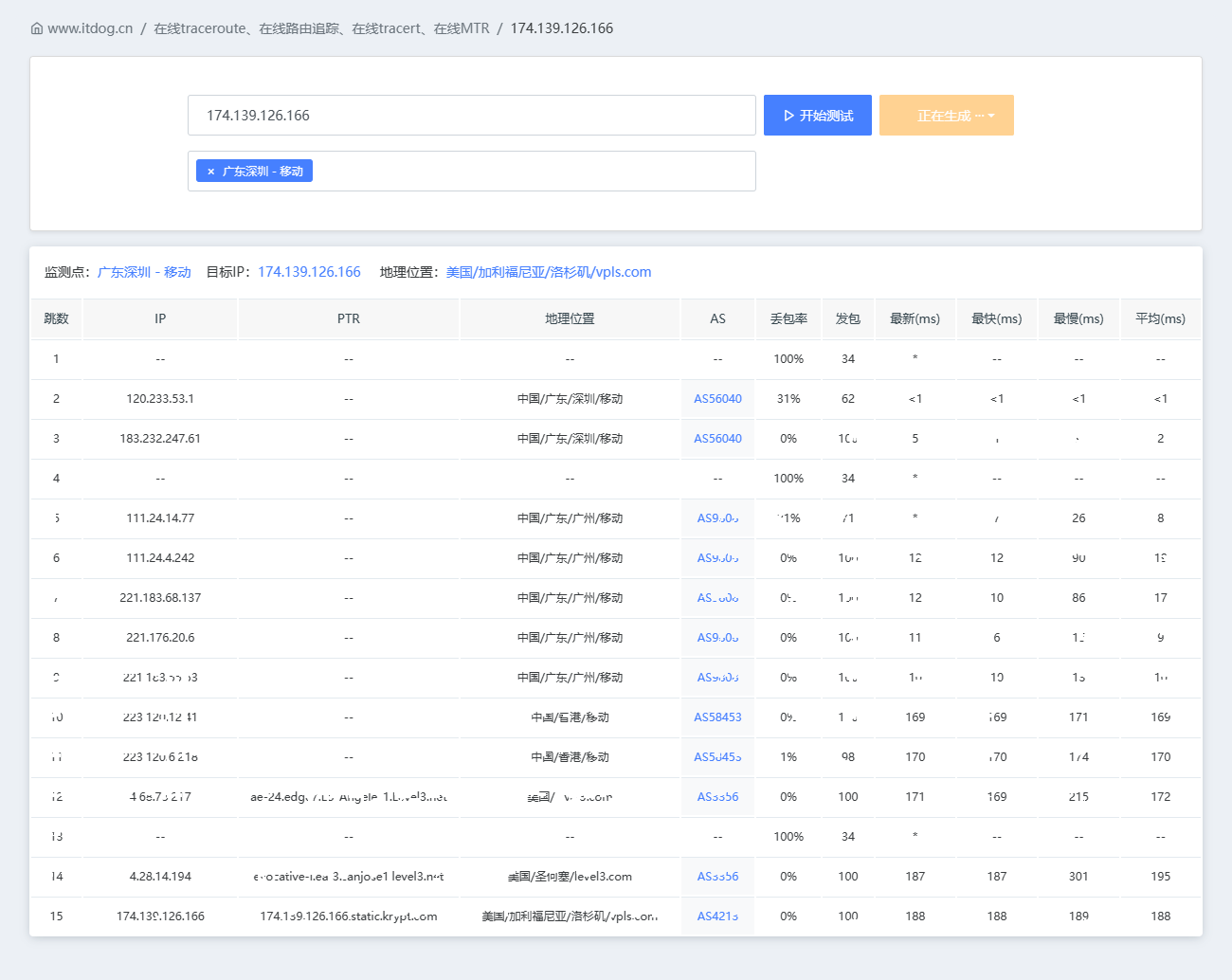Select the 31% packet loss cell

[788, 399]
